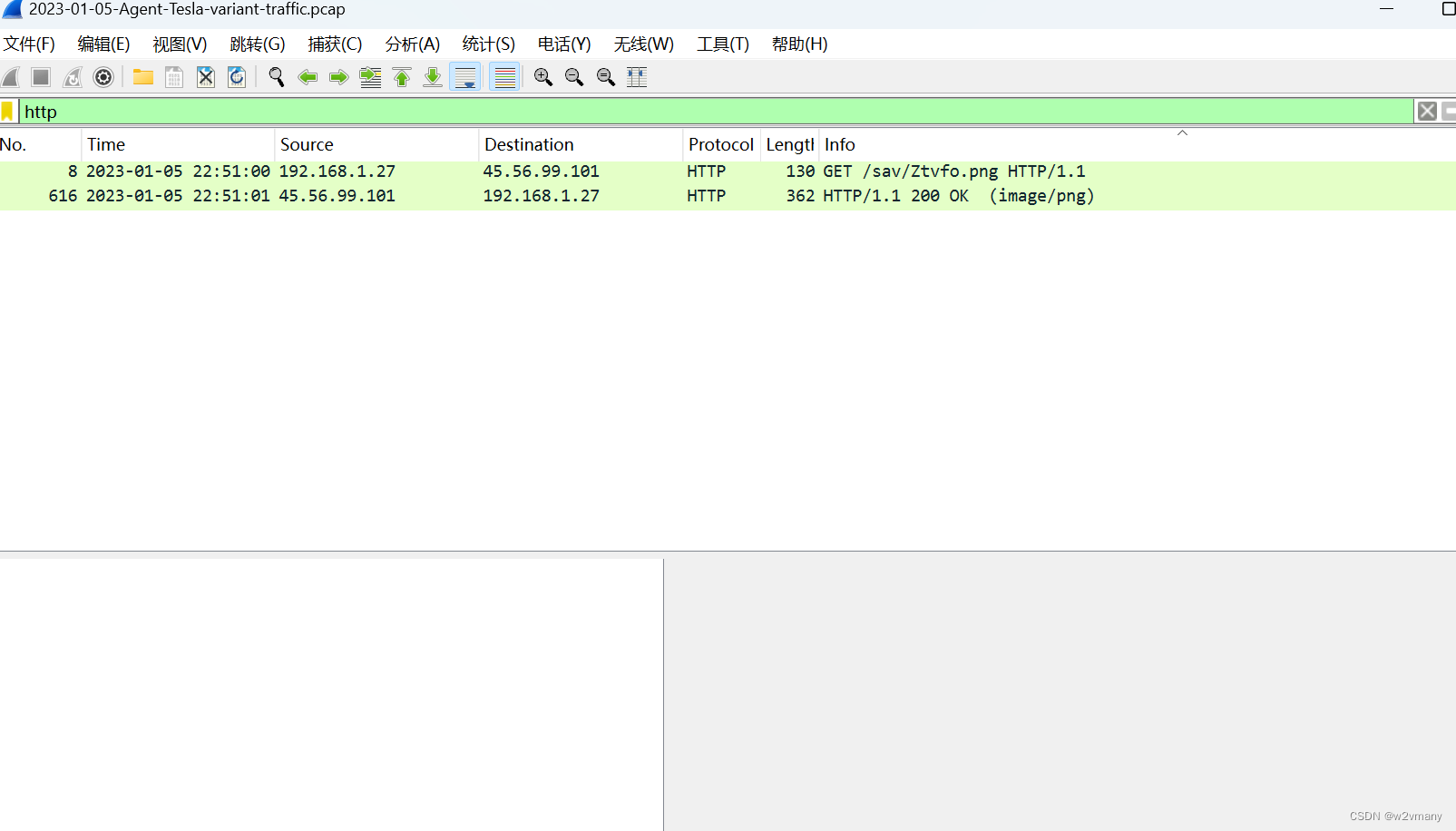Image resolution: width=1456 pixels, height=831 pixels.
Task: Go forward with the right green arrow
Action: coord(338,77)
